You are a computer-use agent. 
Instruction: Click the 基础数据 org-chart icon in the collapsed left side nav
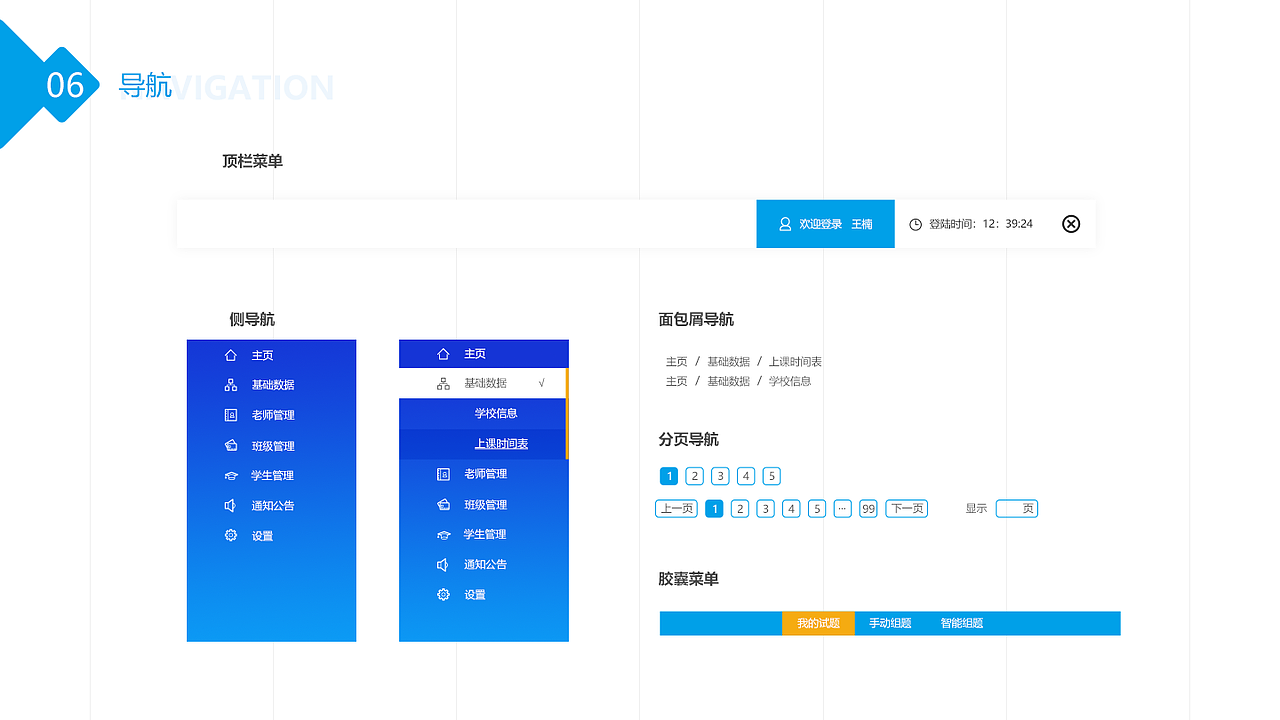[231, 385]
